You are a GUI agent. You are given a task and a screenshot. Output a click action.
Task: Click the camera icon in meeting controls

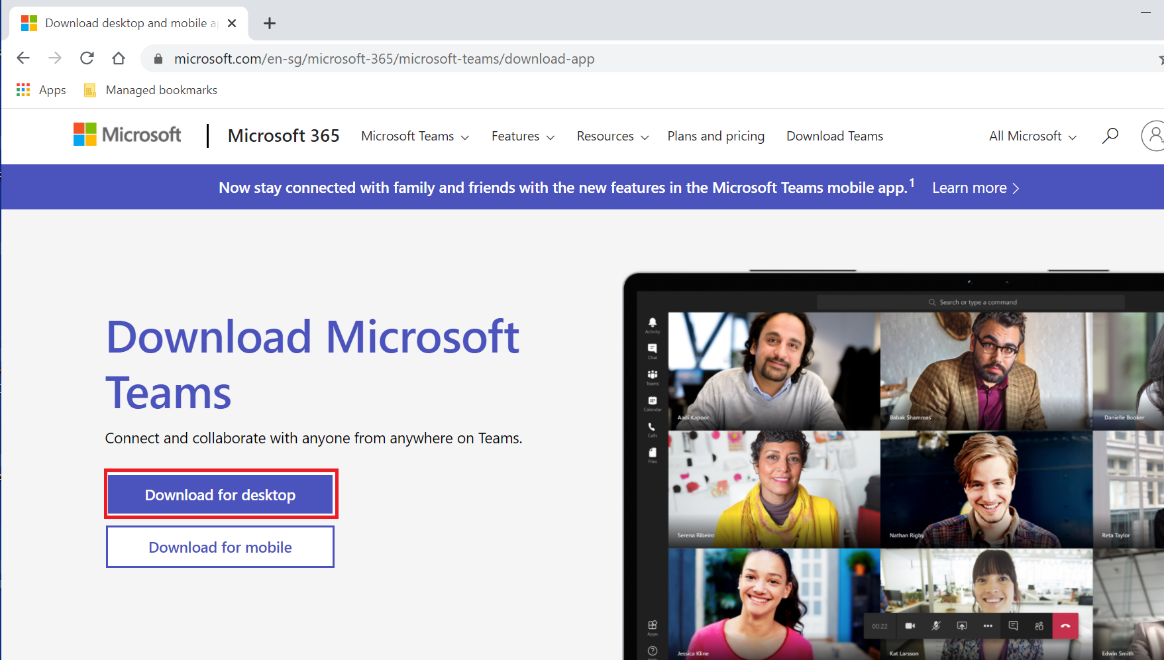910,626
